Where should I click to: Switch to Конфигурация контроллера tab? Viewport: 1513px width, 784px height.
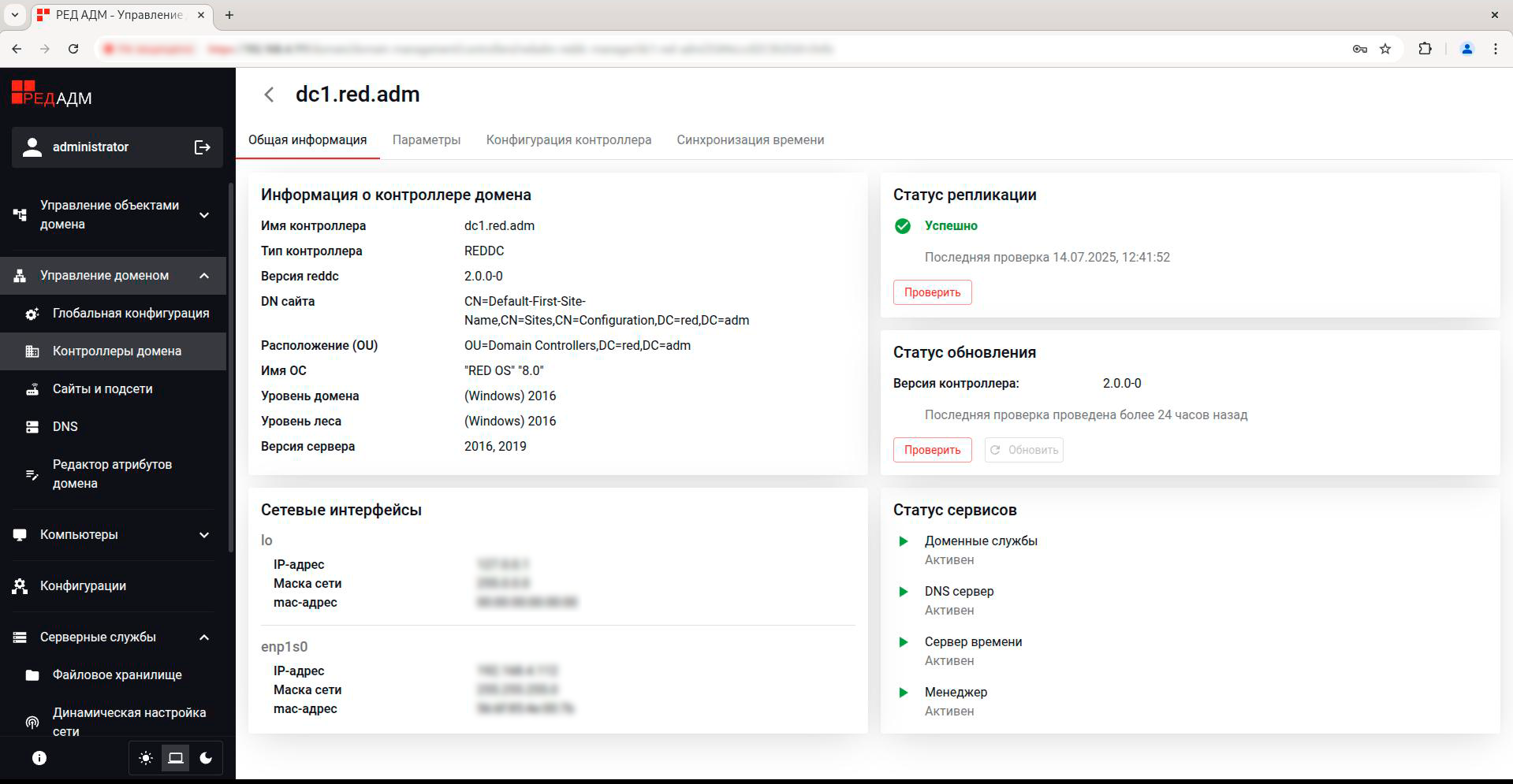pos(568,140)
